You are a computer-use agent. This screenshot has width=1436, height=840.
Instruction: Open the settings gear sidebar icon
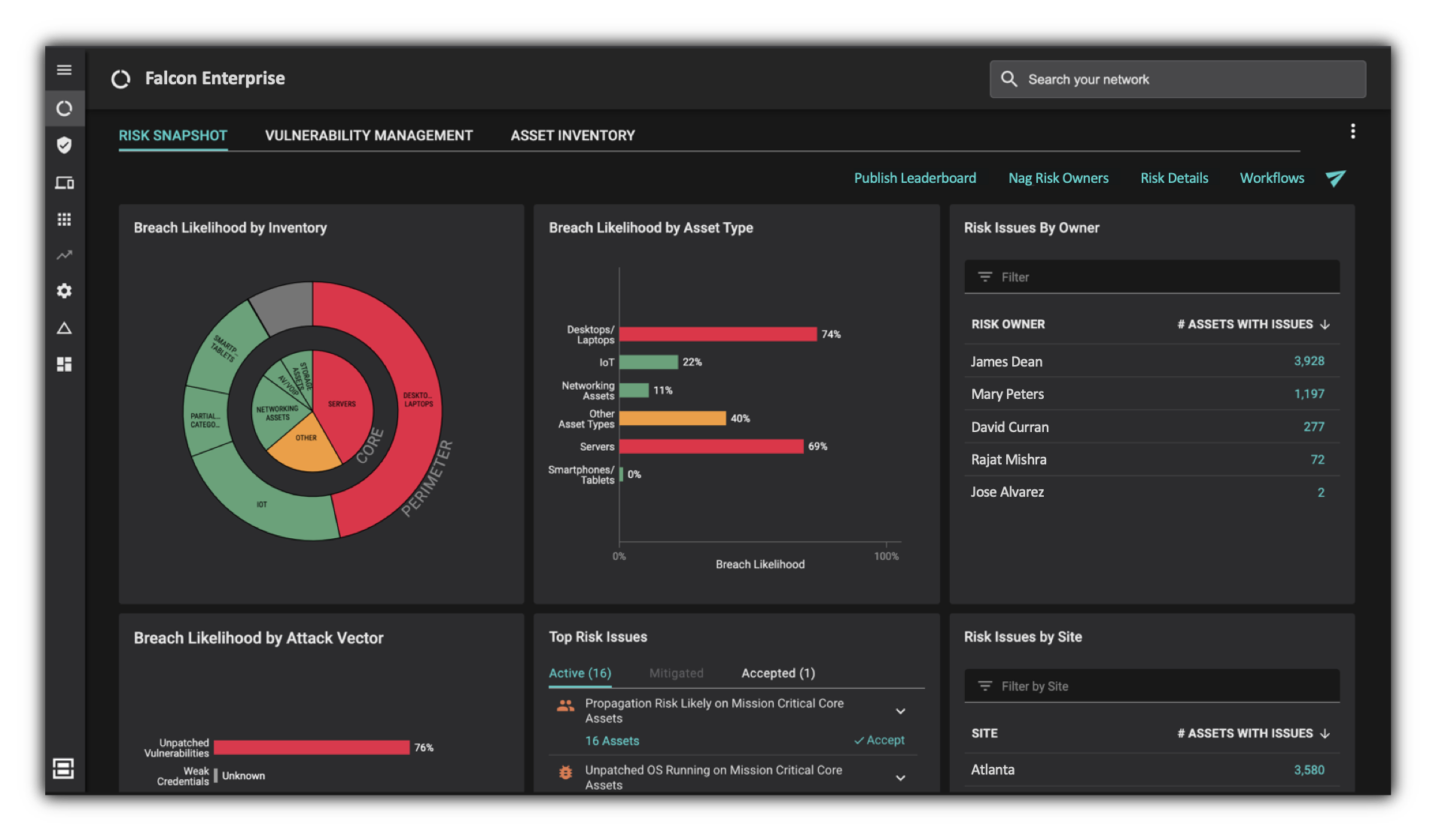tap(64, 291)
